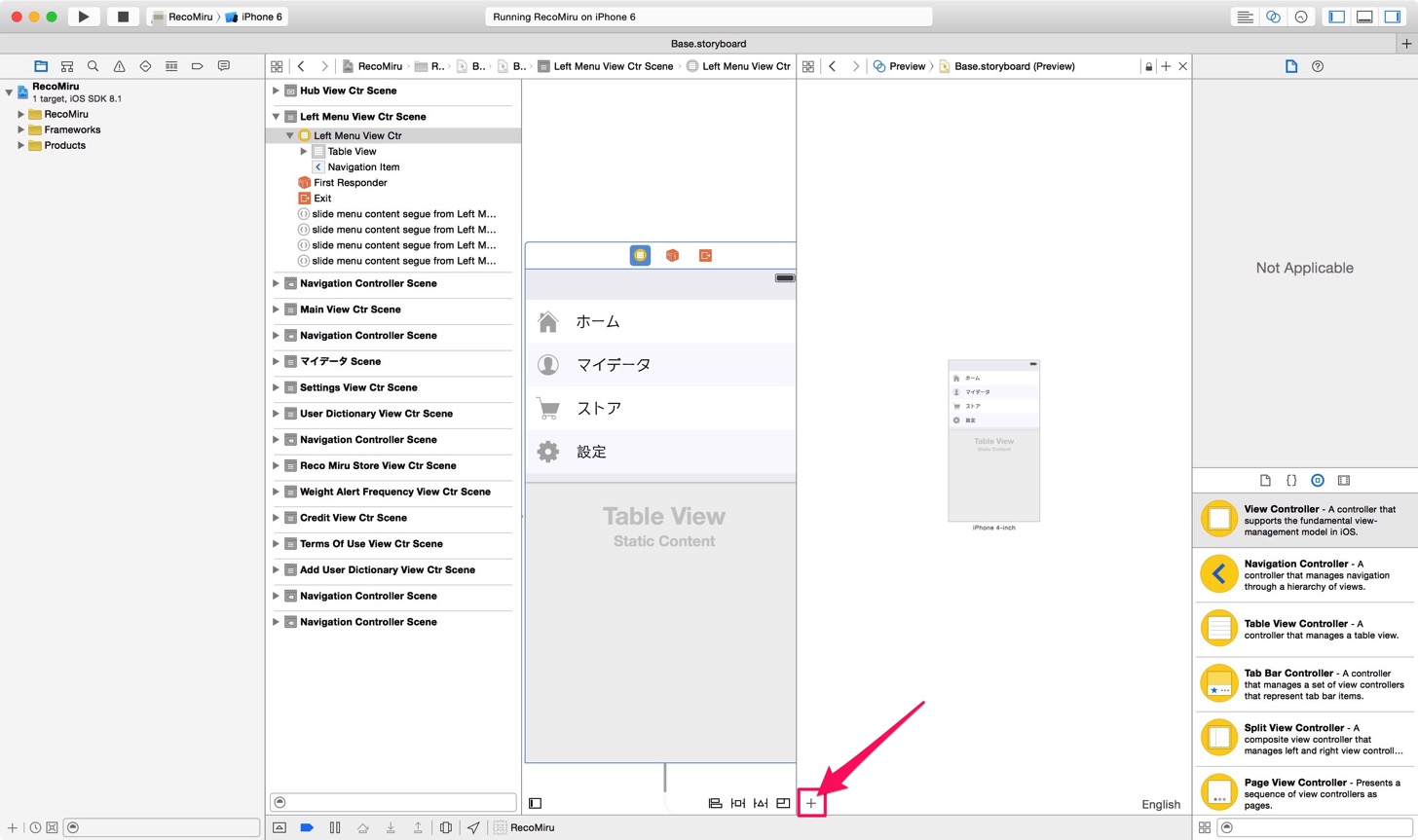Run the app with the Play button
The height and width of the screenshot is (840, 1418).
(x=84, y=17)
